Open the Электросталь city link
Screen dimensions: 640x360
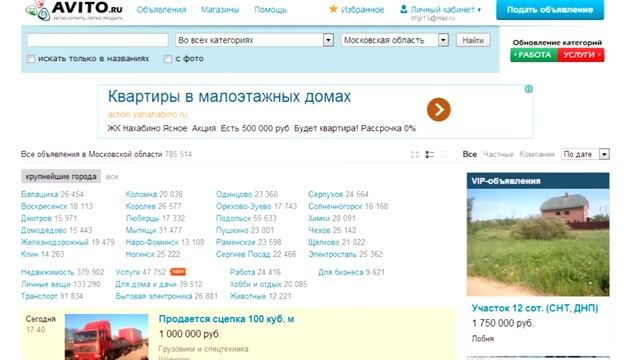332,254
